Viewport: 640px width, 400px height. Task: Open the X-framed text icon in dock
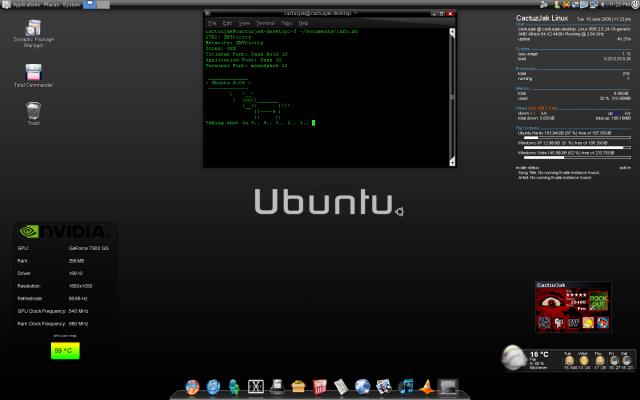click(x=256, y=386)
